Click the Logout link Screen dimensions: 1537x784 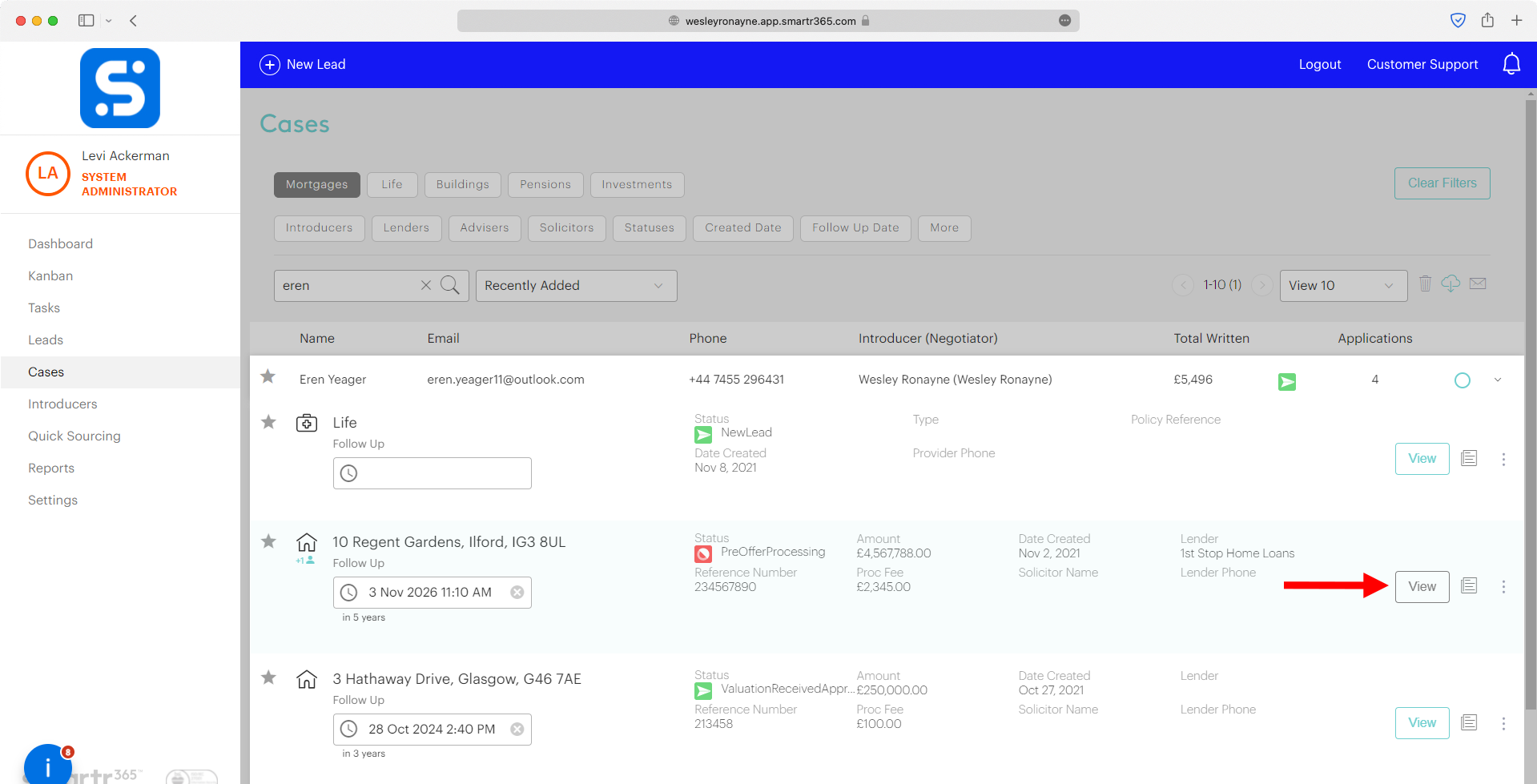[x=1320, y=65]
